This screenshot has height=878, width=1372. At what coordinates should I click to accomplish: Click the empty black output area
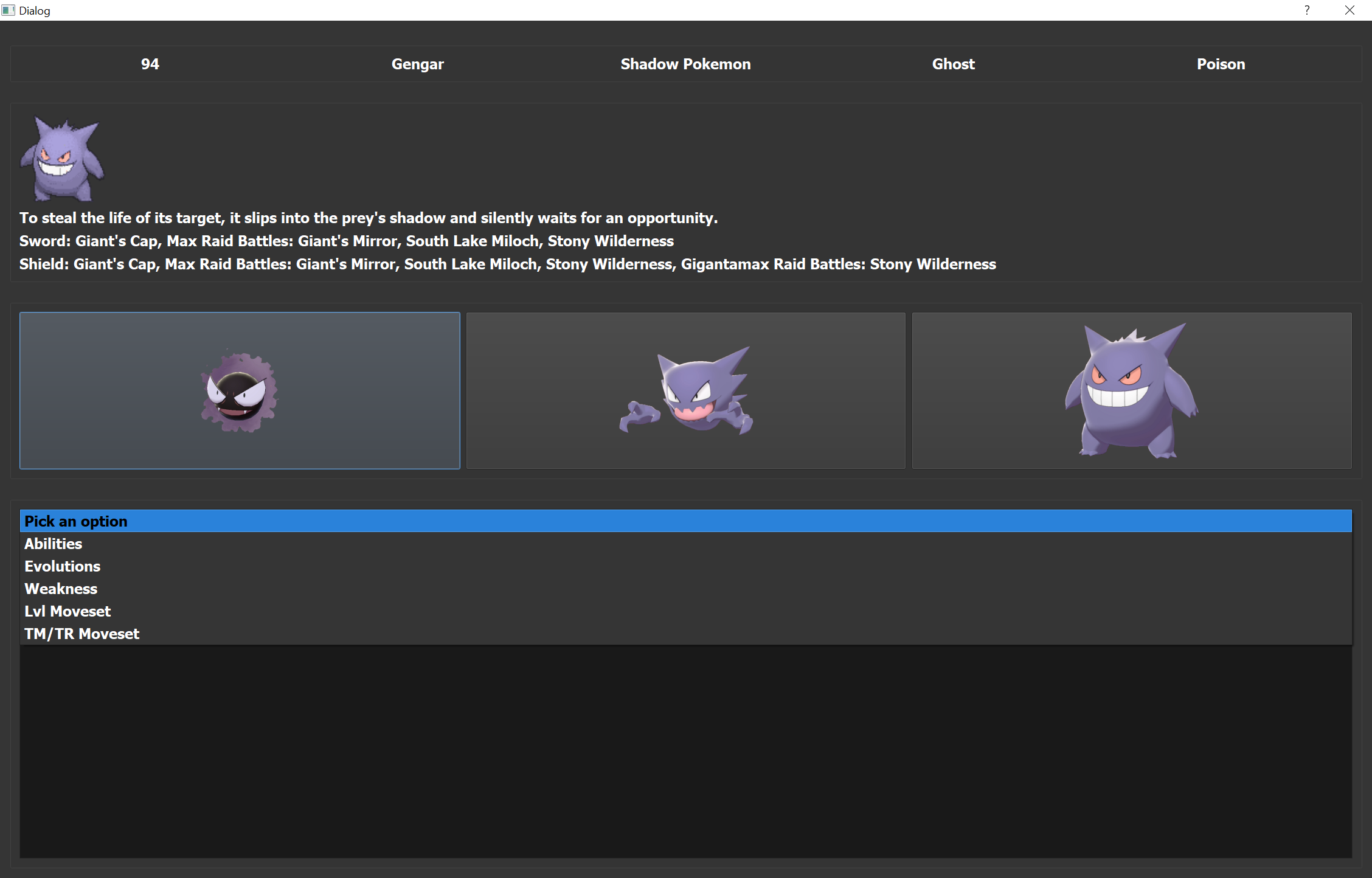tap(685, 751)
